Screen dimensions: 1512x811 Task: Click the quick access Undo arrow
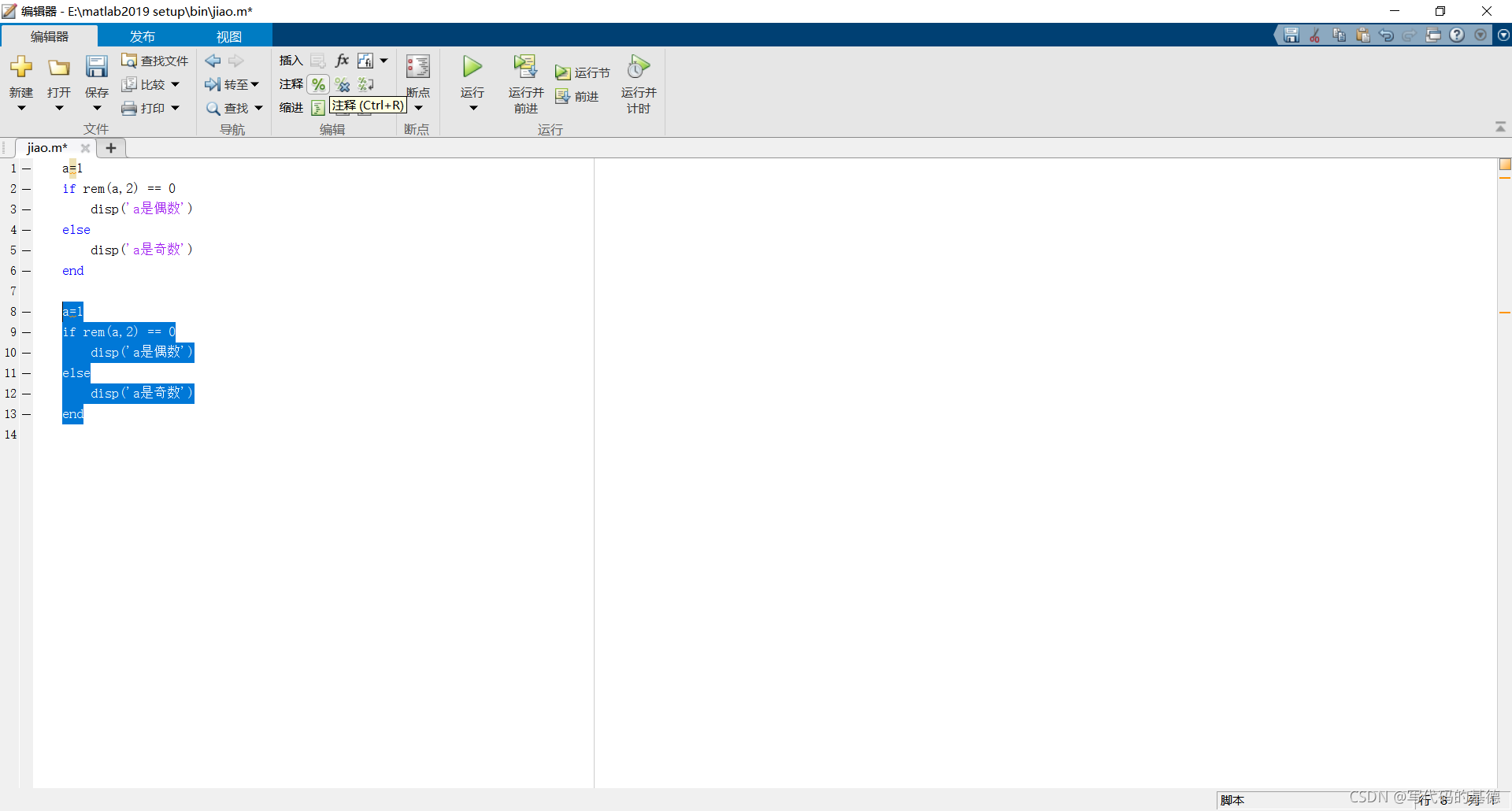point(1386,35)
